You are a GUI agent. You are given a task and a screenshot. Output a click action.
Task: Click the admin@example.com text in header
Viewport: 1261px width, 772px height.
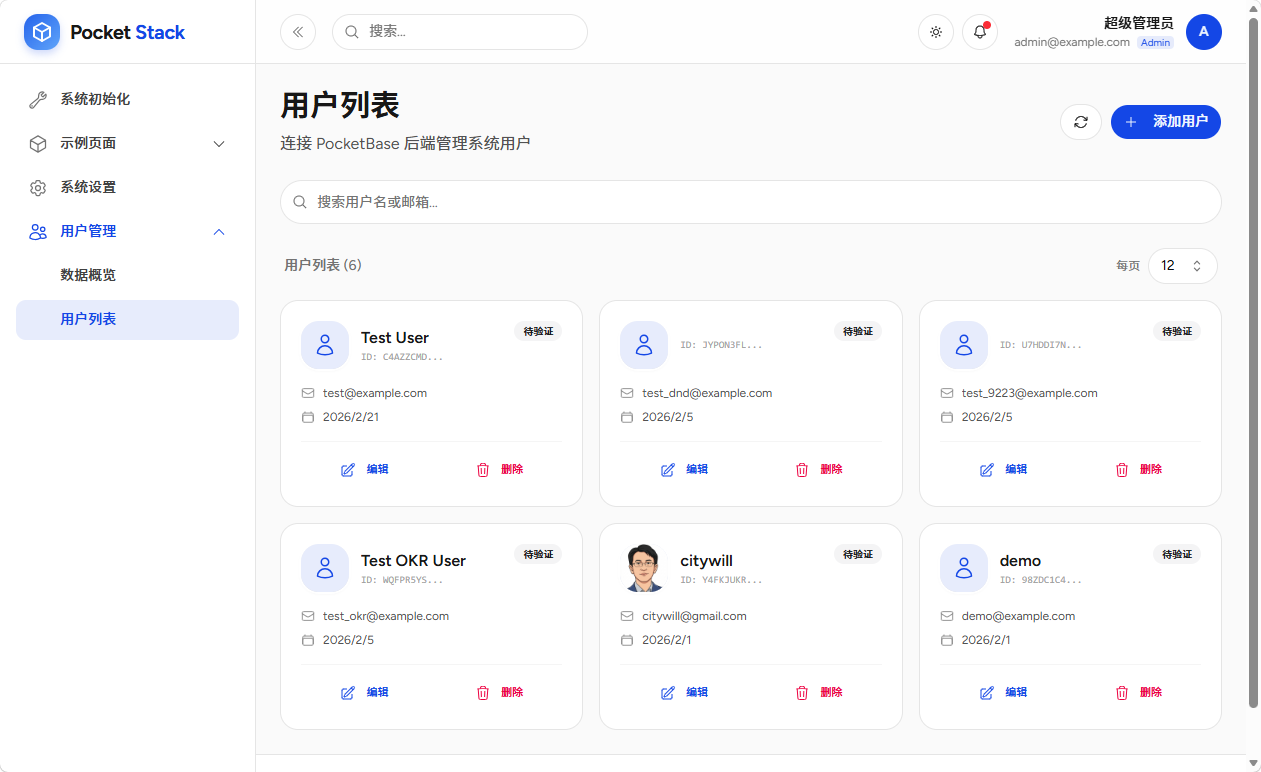click(1072, 43)
